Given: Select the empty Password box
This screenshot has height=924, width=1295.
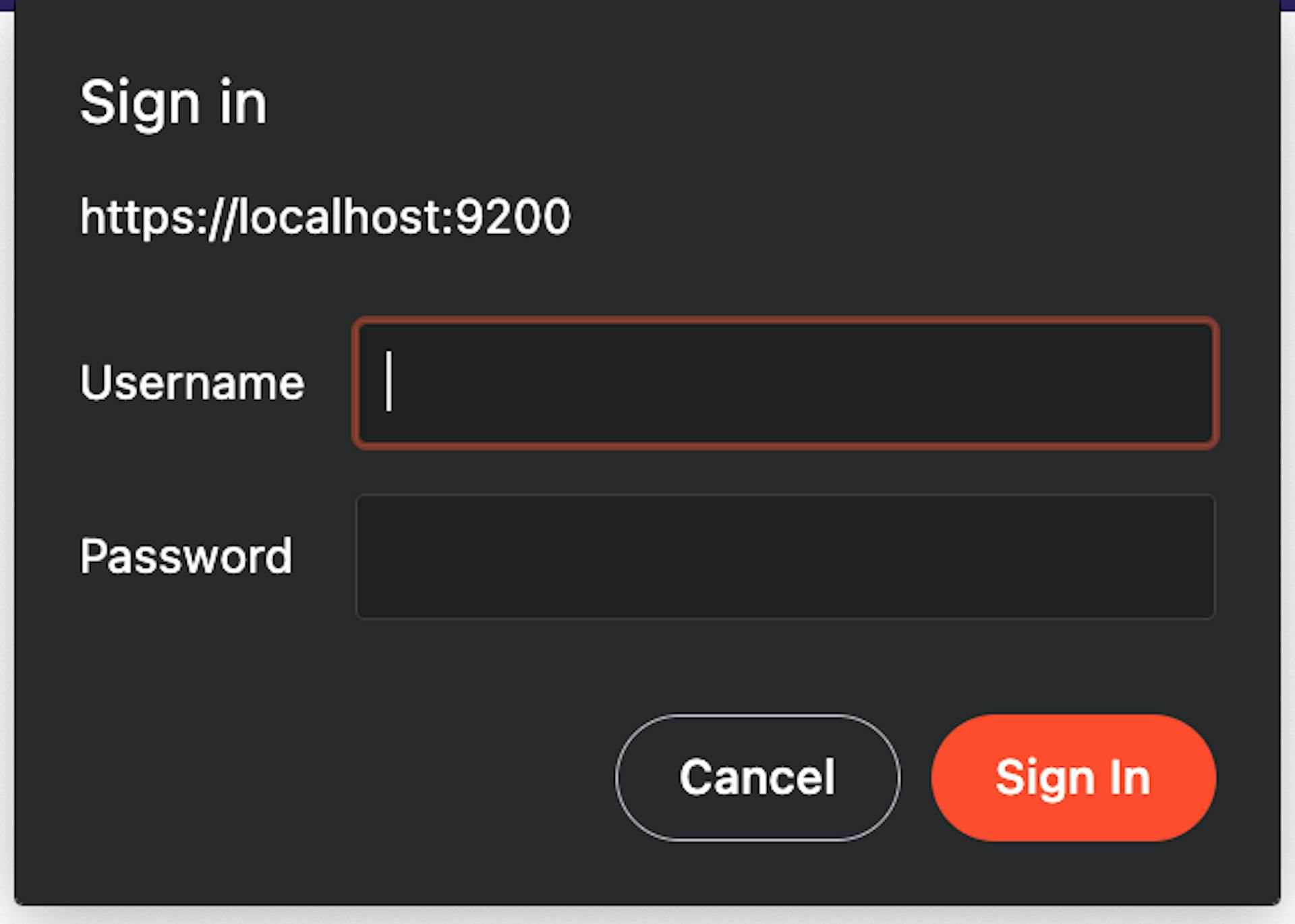Looking at the screenshot, I should point(785,556).
